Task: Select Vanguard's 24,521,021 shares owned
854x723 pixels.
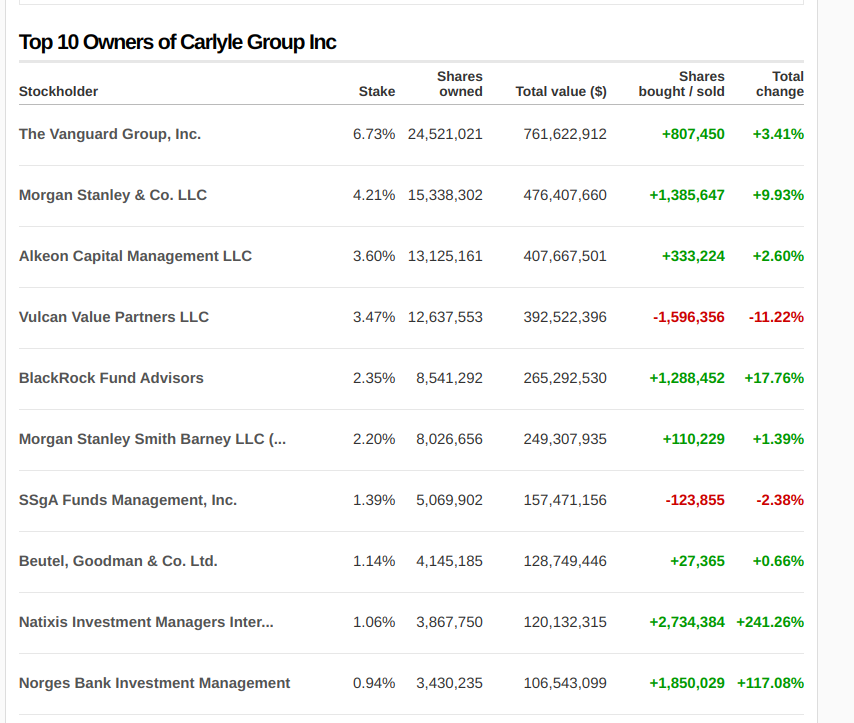Action: (445, 134)
